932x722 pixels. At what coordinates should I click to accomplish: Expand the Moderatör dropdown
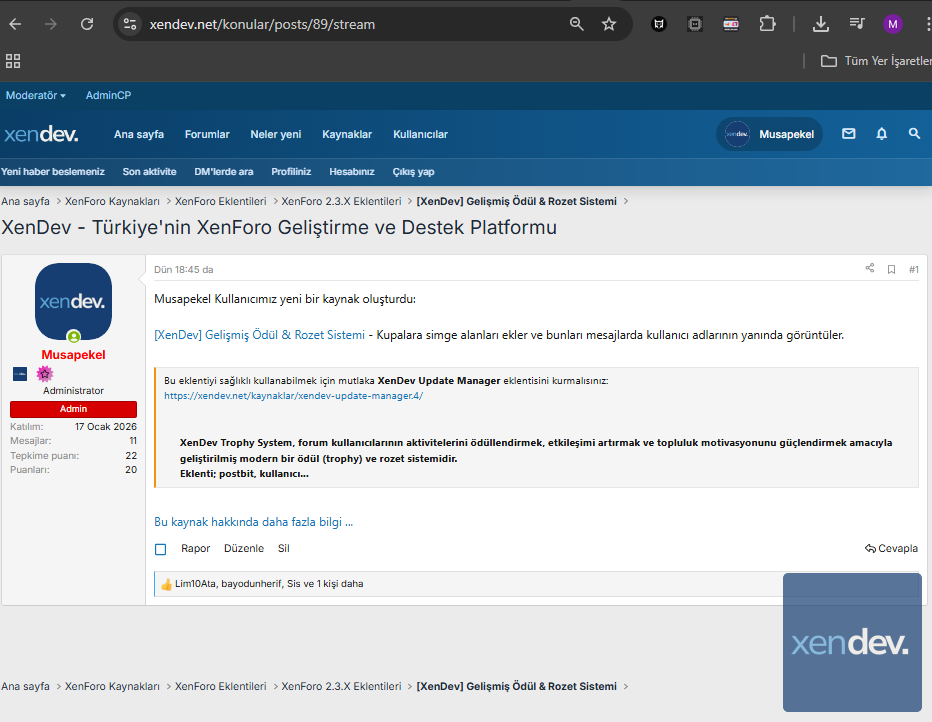tap(36, 95)
